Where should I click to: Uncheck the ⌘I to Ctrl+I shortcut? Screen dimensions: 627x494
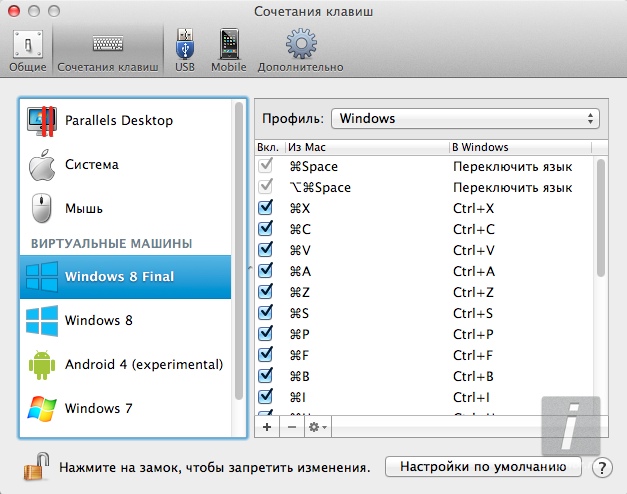pos(266,396)
